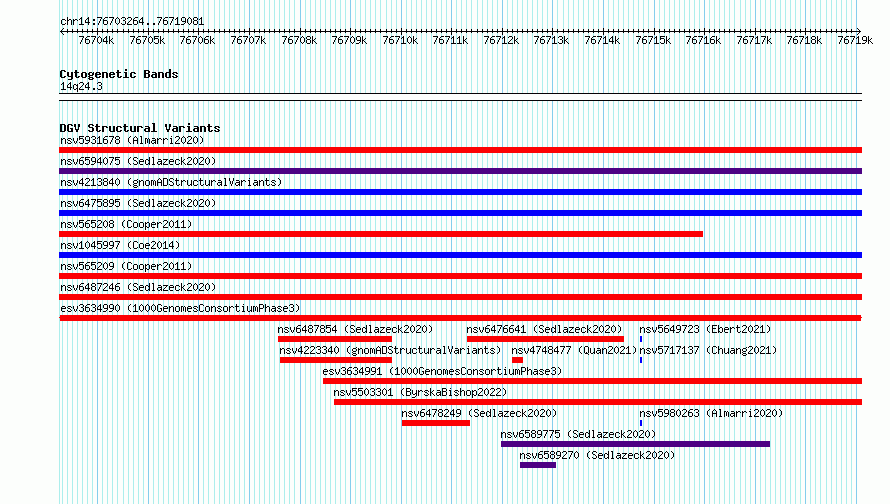
Task: Select the red bar under nsv5931678
Action: [x=460, y=150]
